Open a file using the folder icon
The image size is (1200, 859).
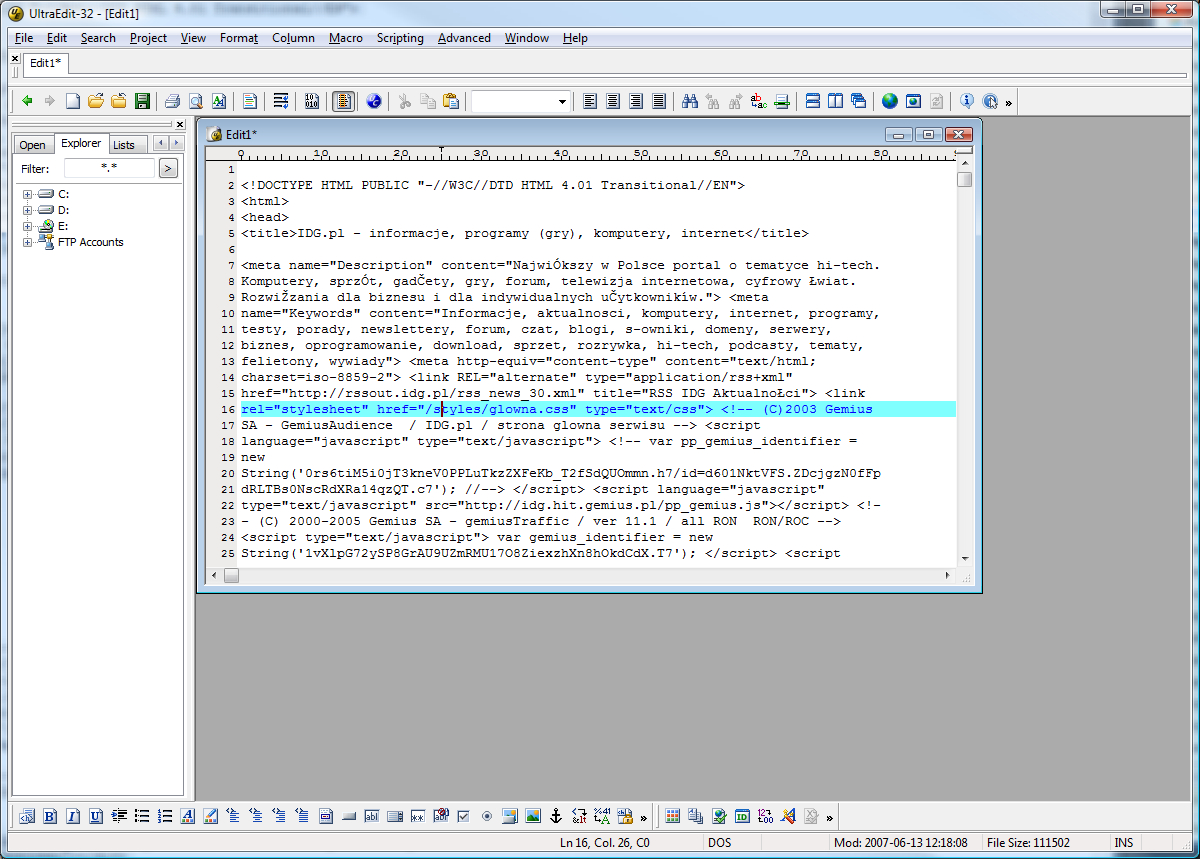[x=96, y=101]
